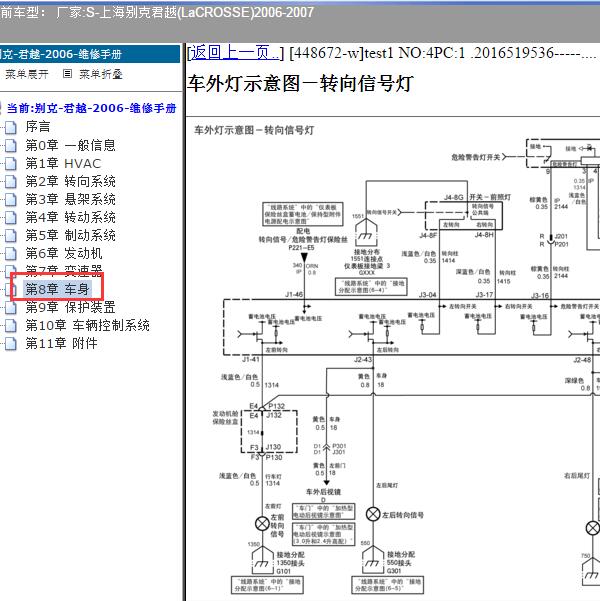Click the page icon next to 第1章 HVAC
600x601 pixels.
click(x=11, y=164)
